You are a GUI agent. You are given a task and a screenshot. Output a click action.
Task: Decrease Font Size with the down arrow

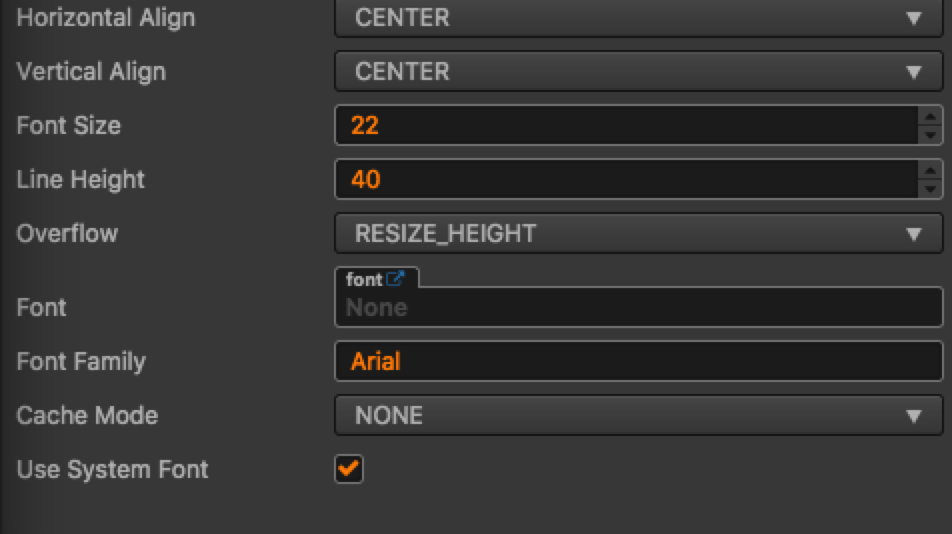930,135
